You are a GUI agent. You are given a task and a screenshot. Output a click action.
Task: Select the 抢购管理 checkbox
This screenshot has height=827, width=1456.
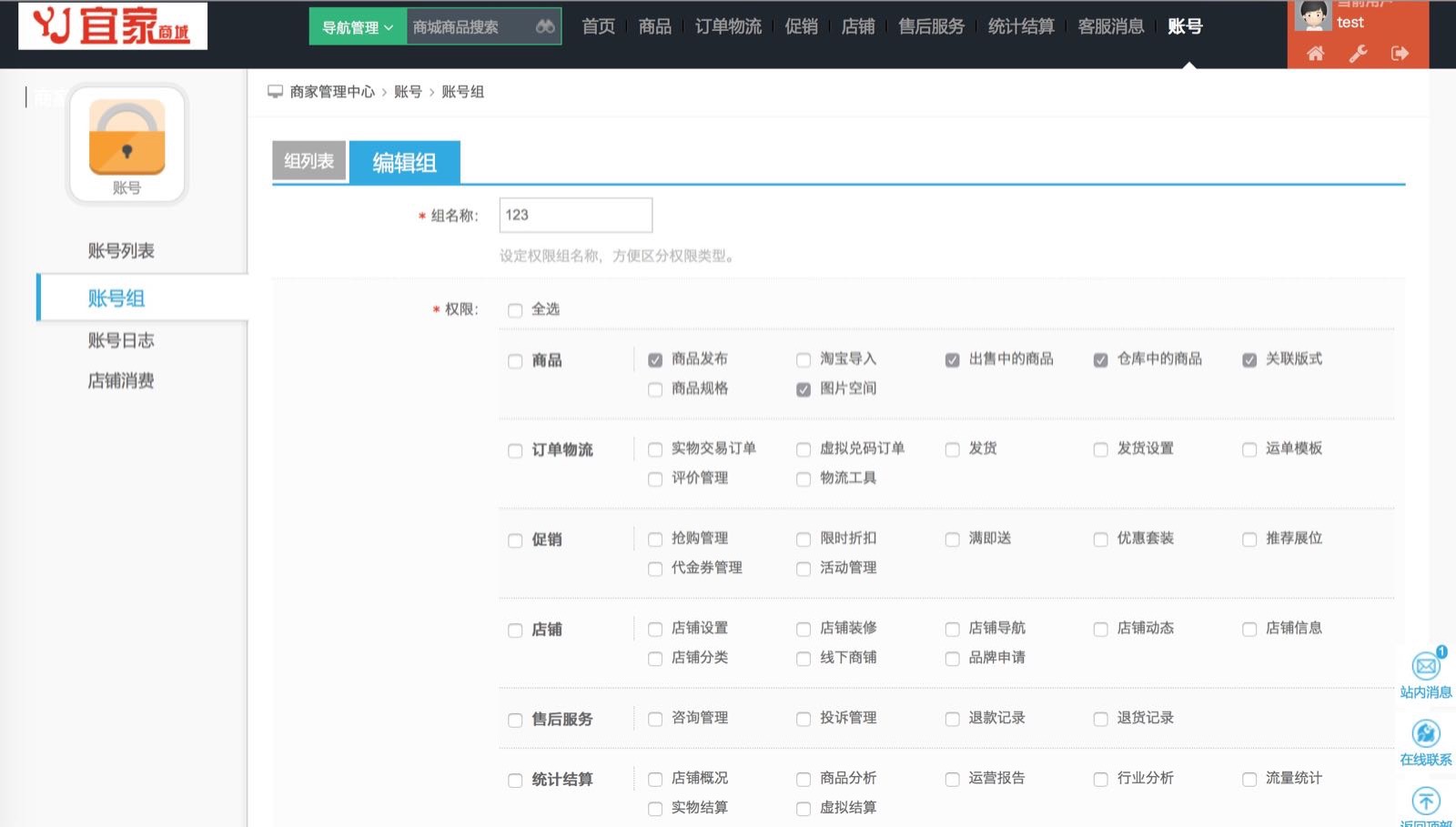tap(655, 540)
